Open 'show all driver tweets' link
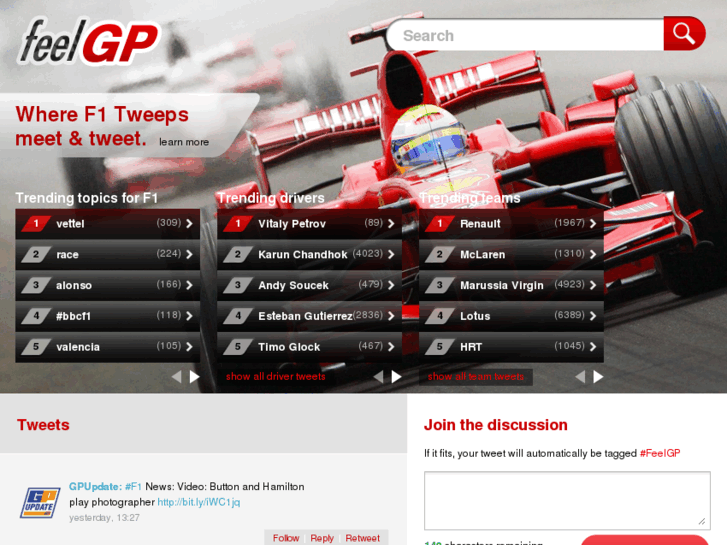The image size is (727, 545). click(276, 377)
